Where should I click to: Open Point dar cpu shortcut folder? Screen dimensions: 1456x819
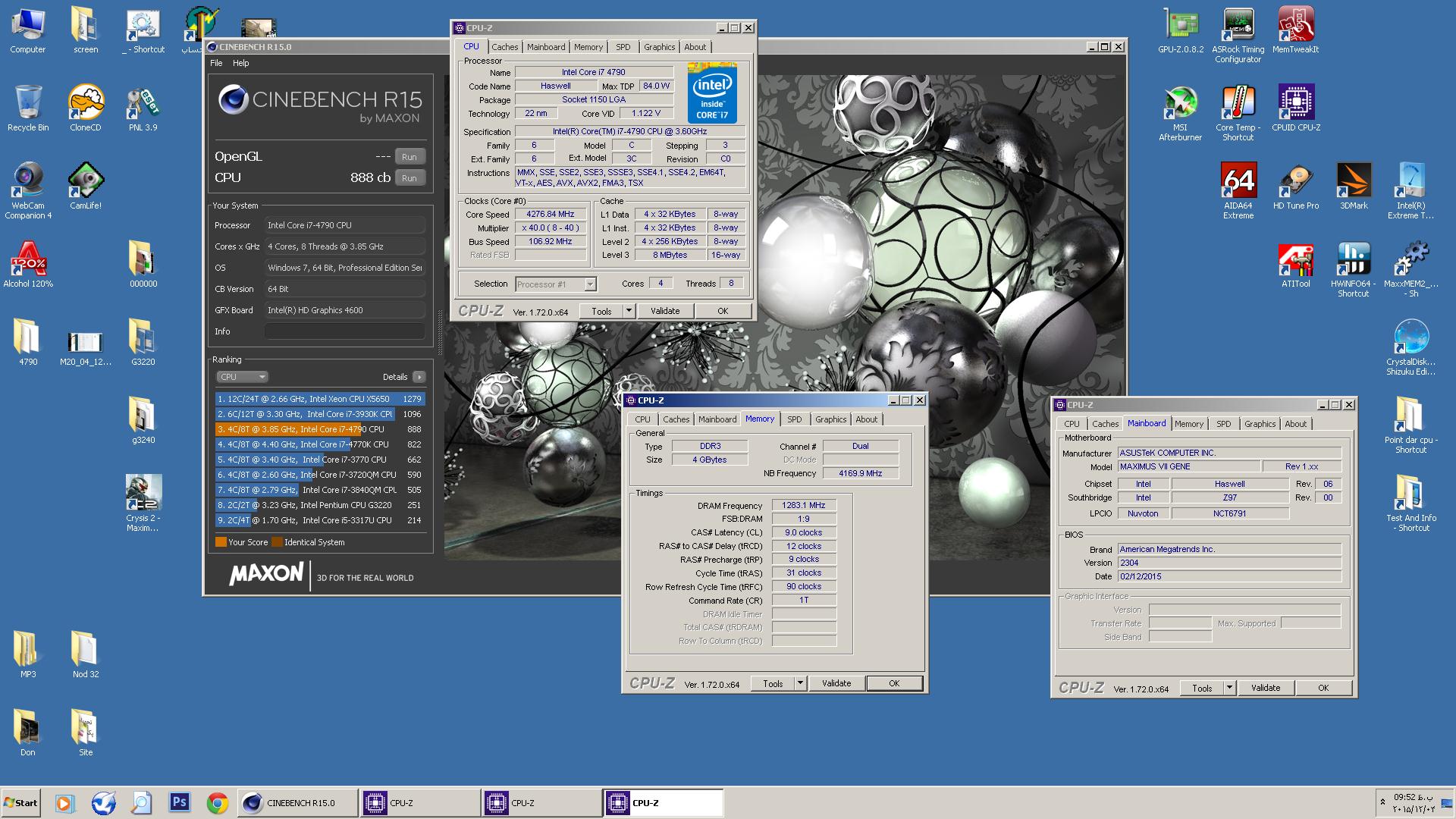click(1410, 425)
